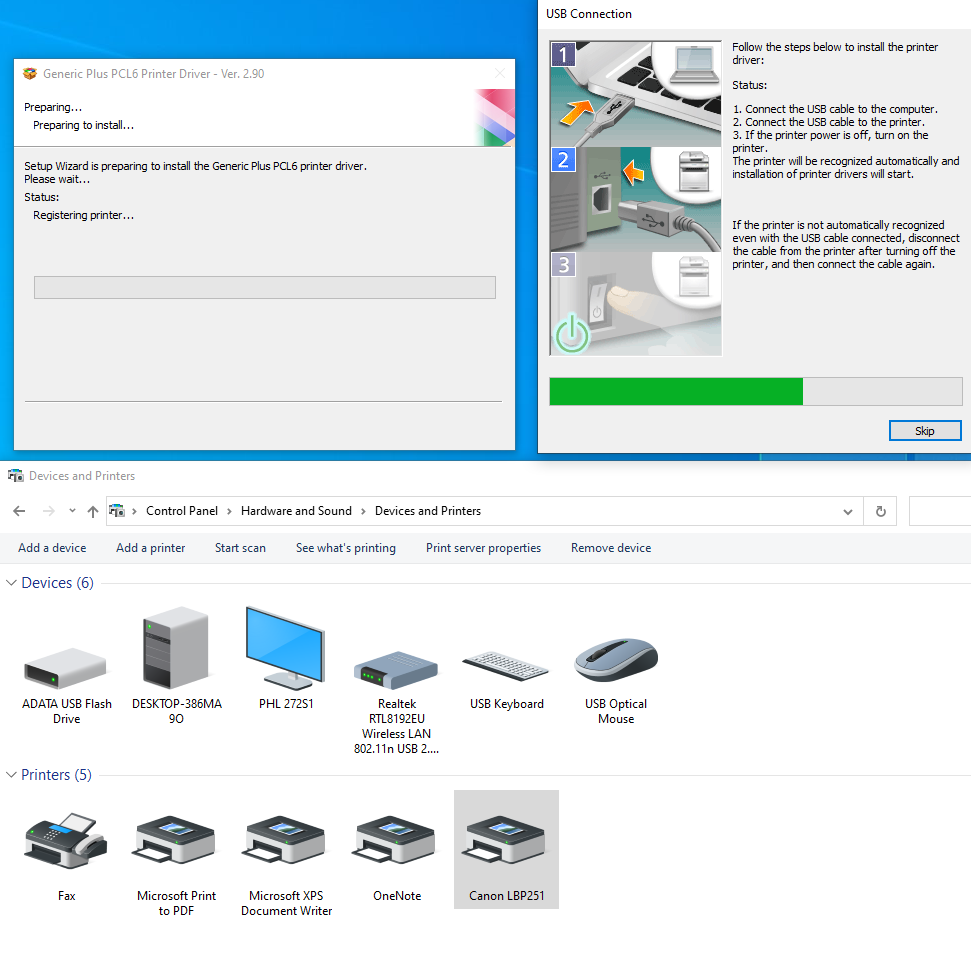Refresh the Devices and Printers view

(880, 511)
